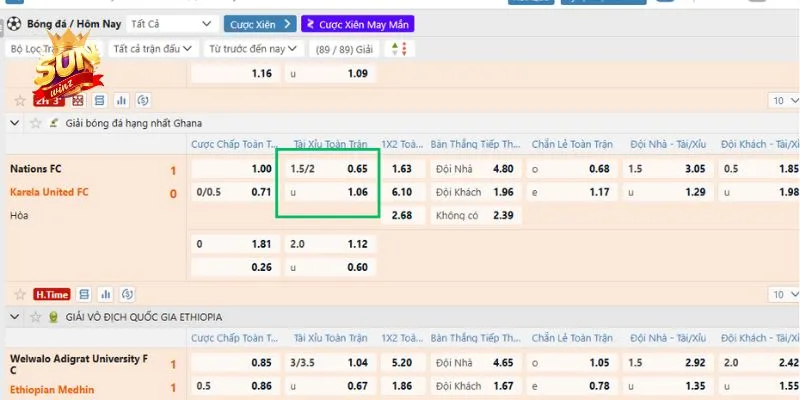The width and height of the screenshot is (800, 400).
Task: Open the Cược Xiên tab
Action: 261,23
